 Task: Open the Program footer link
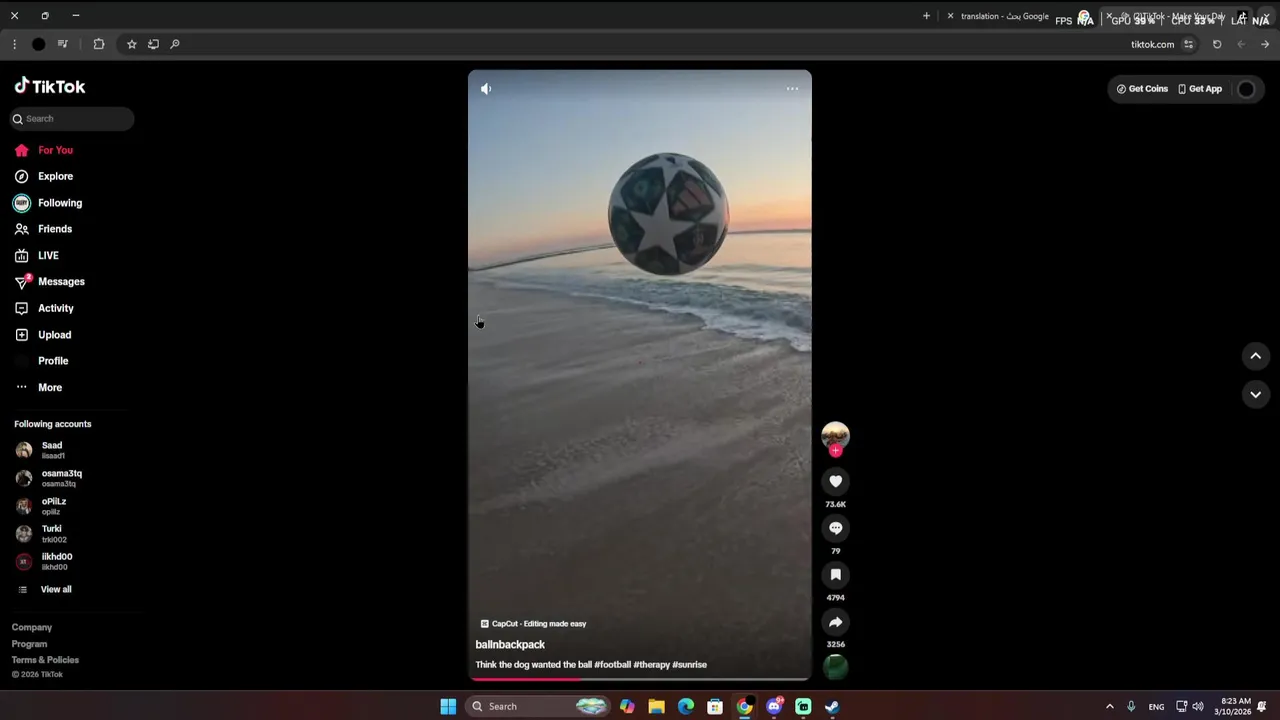pyautogui.click(x=30, y=644)
